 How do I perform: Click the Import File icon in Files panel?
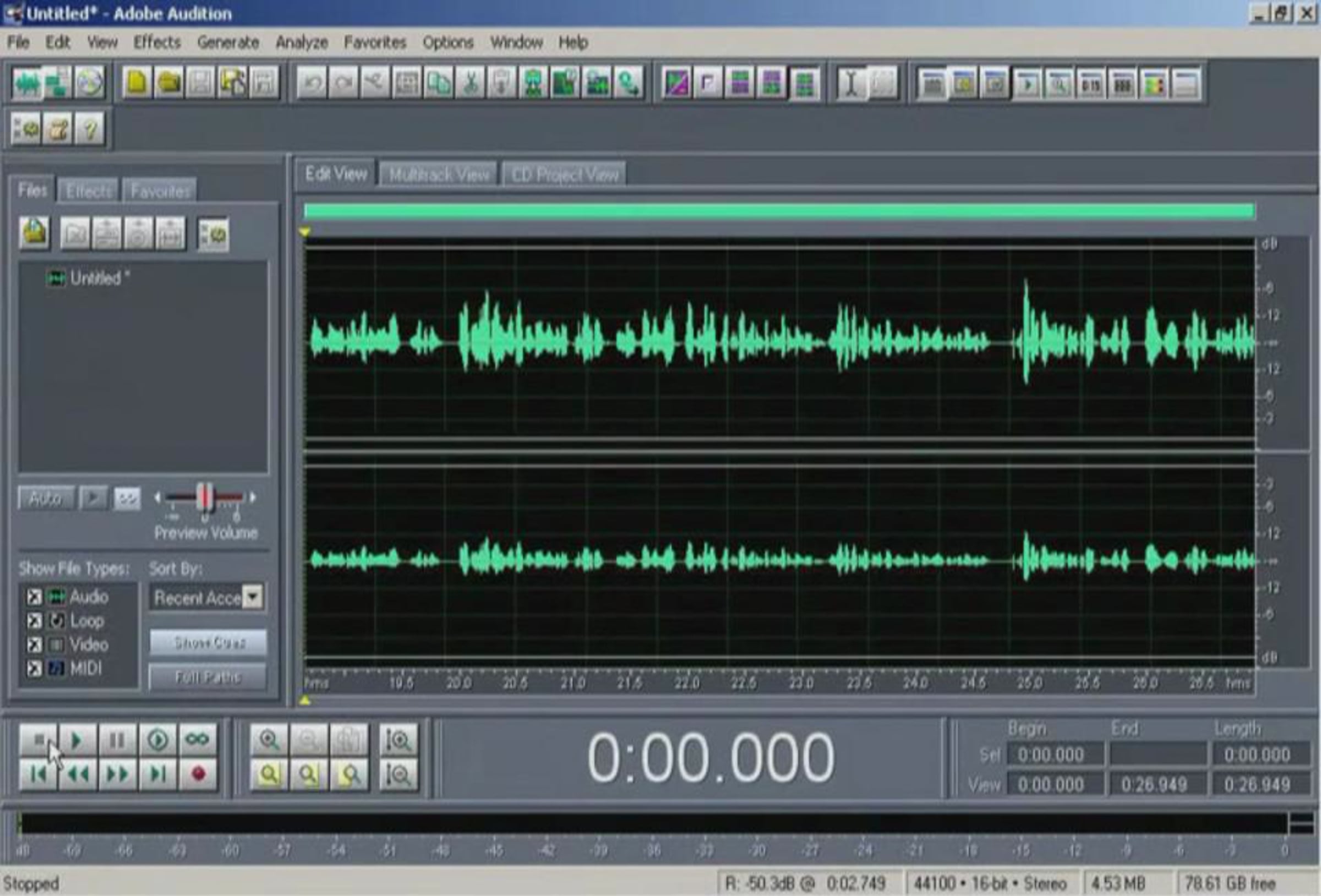point(34,233)
